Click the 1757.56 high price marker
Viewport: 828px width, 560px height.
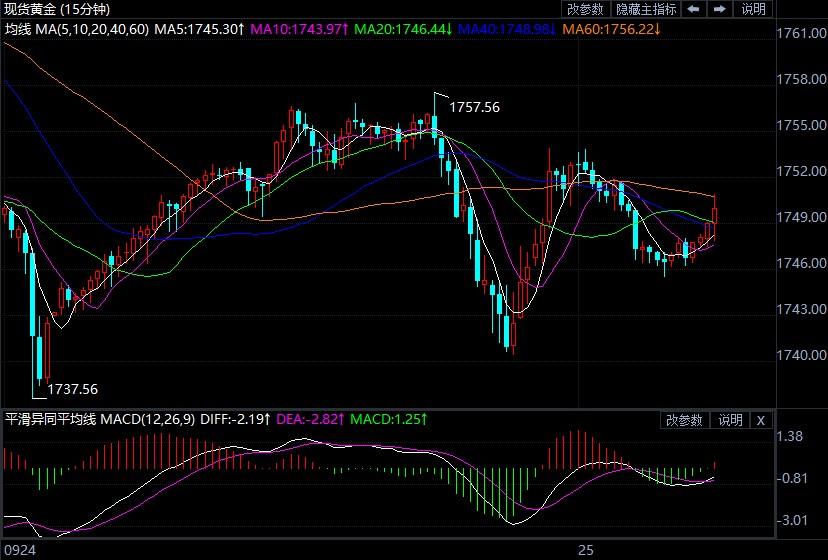[474, 107]
